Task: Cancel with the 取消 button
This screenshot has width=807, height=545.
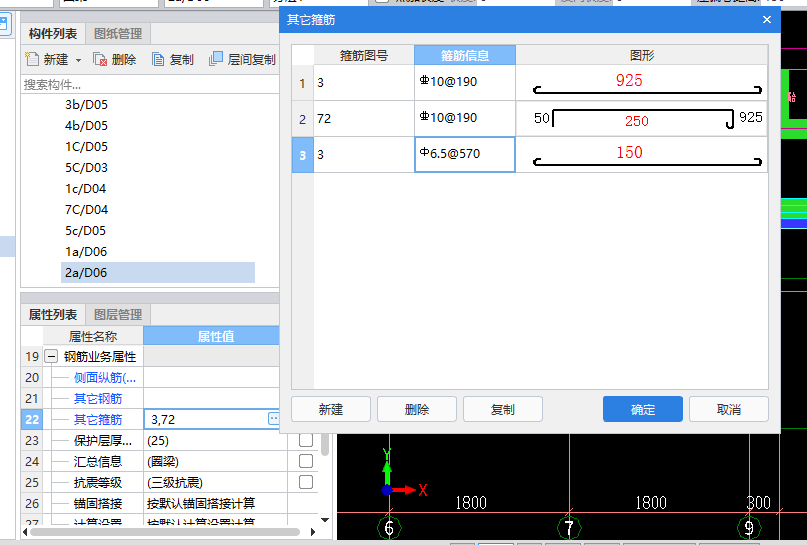Action: (x=729, y=409)
